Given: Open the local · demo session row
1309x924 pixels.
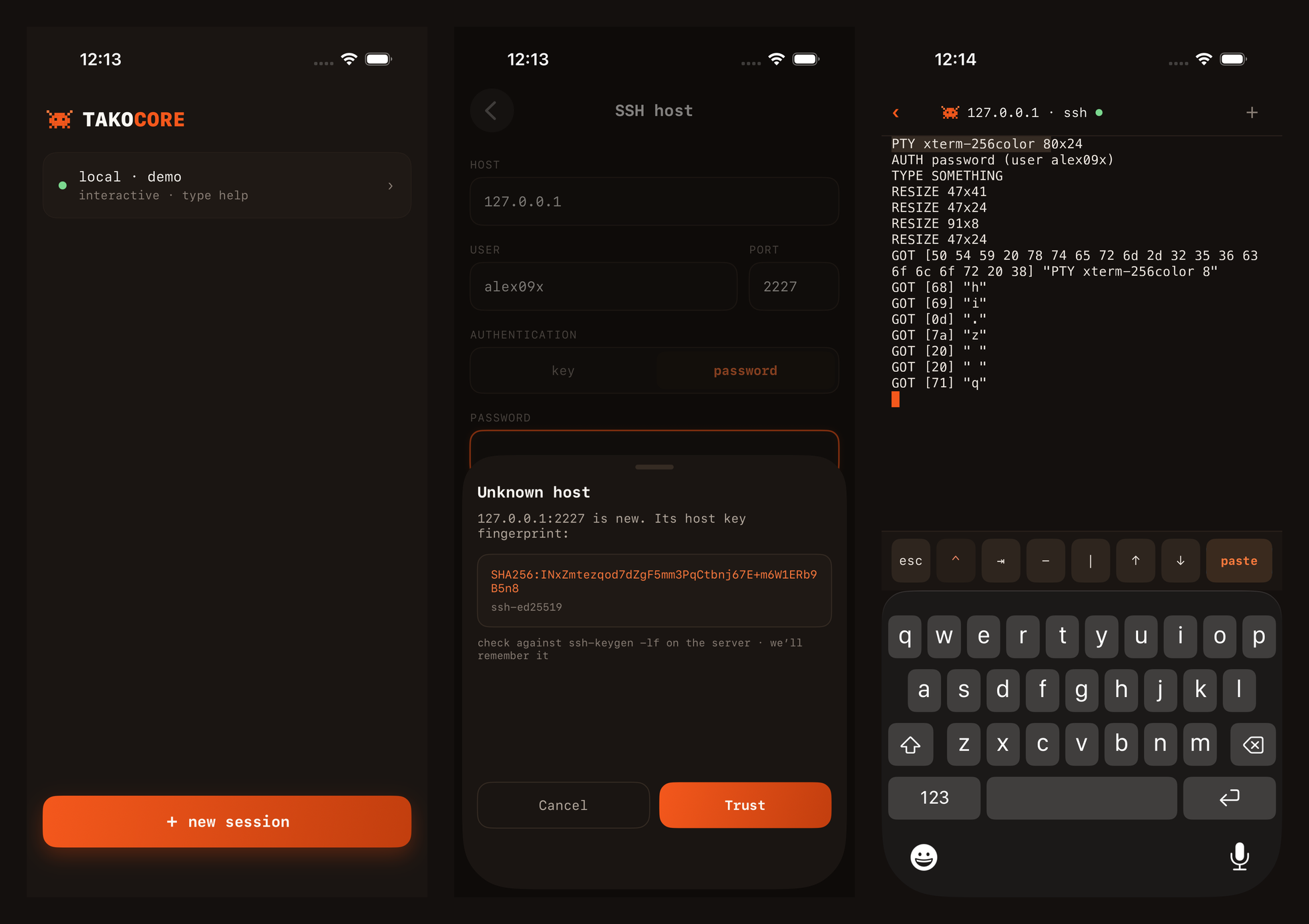Looking at the screenshot, I should point(227,186).
